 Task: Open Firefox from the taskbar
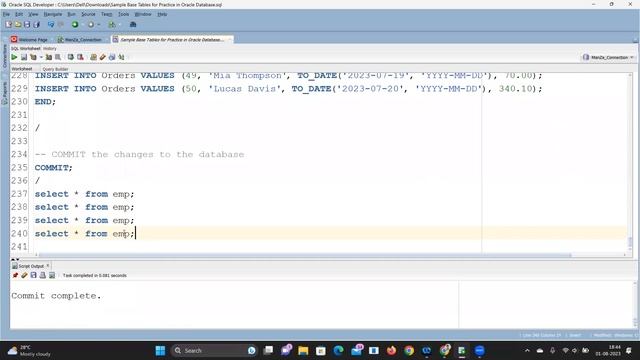click(391, 351)
